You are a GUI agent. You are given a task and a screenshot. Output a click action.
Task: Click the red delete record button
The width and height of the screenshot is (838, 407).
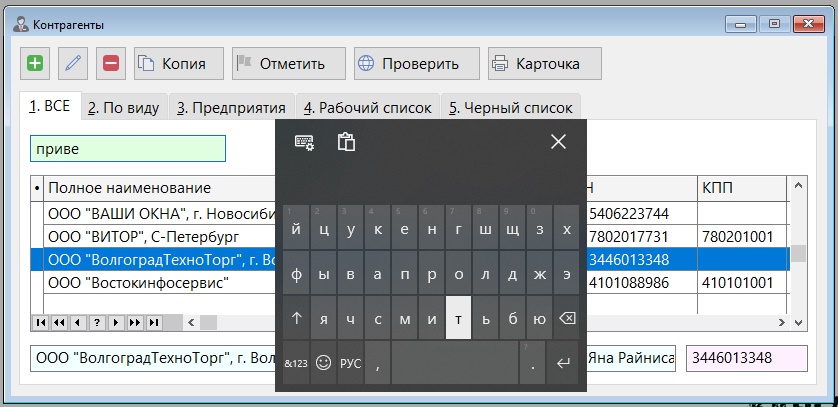coord(111,64)
